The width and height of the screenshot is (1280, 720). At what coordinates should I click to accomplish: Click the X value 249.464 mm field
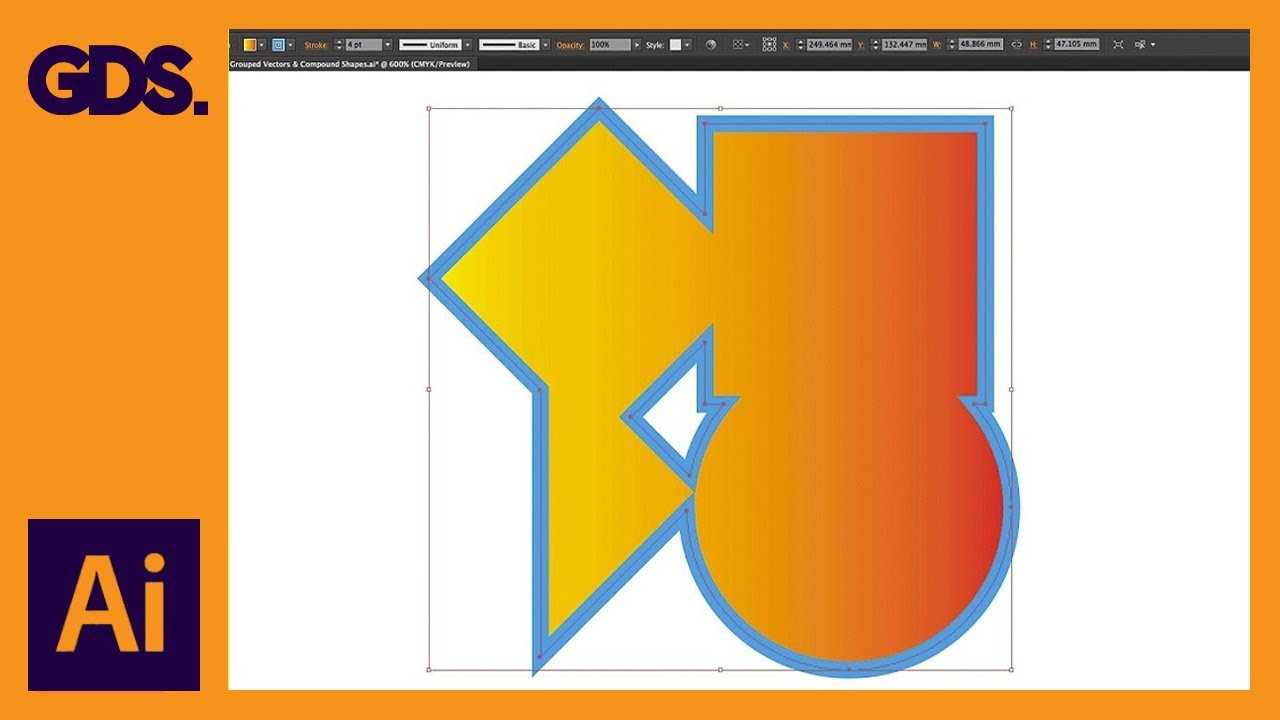(x=829, y=45)
